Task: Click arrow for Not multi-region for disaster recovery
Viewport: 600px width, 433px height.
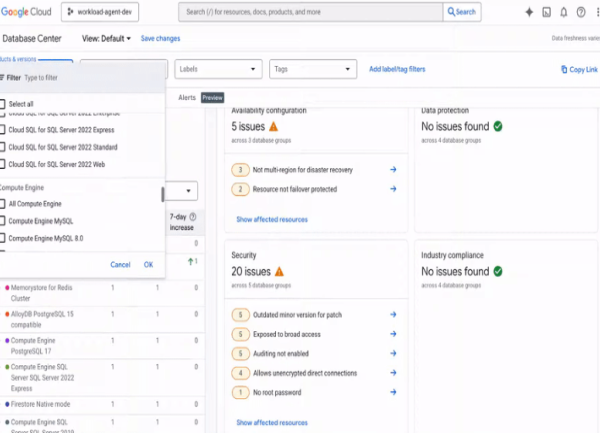Action: pyautogui.click(x=393, y=169)
